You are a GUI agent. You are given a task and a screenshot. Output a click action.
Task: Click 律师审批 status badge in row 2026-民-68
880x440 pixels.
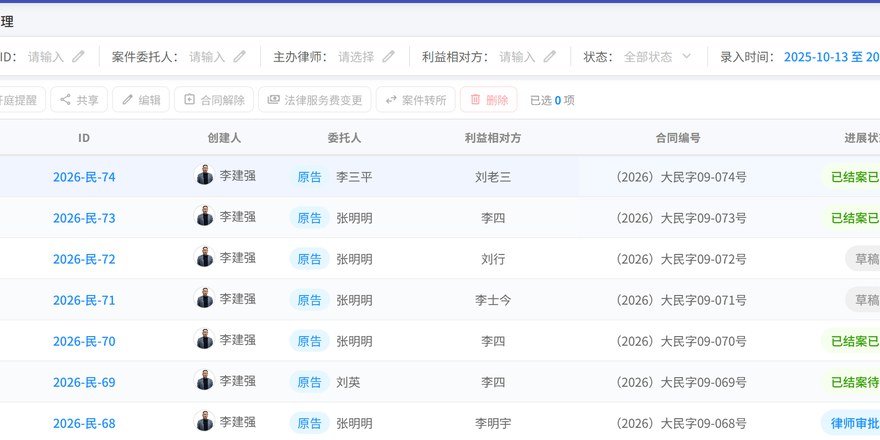[851, 423]
